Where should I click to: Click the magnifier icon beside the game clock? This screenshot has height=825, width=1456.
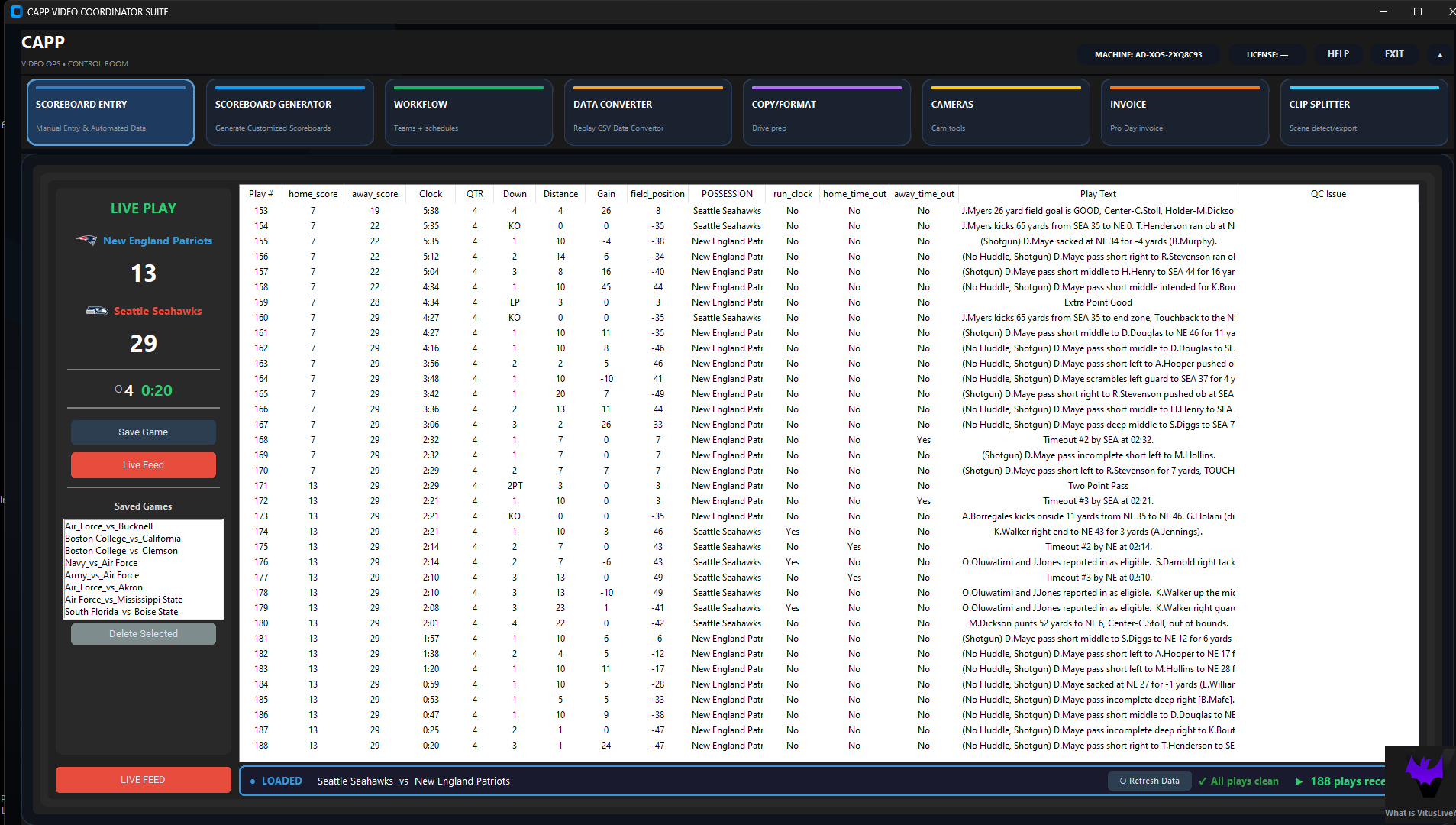[118, 390]
